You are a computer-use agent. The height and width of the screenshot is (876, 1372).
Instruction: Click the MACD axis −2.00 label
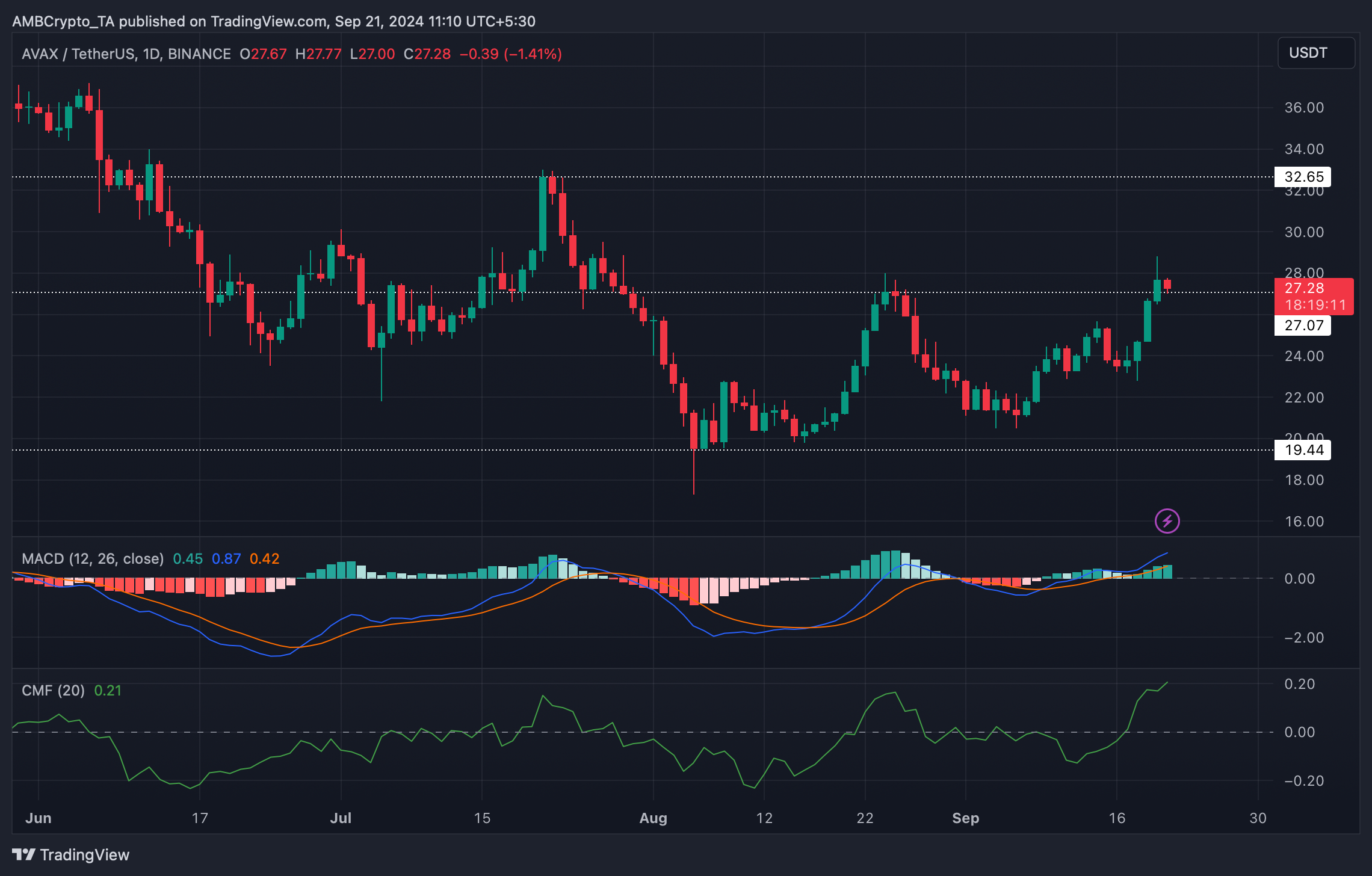(1304, 638)
